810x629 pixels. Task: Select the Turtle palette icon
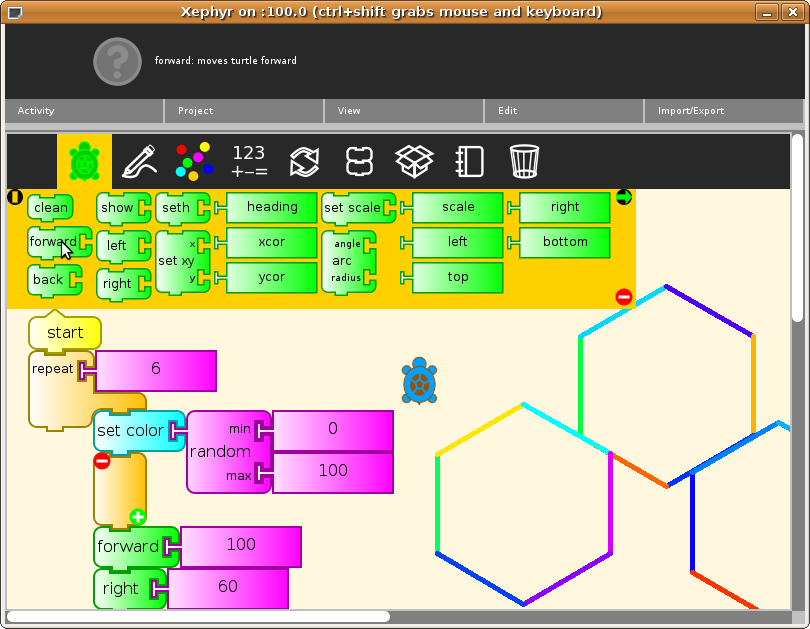coord(84,161)
